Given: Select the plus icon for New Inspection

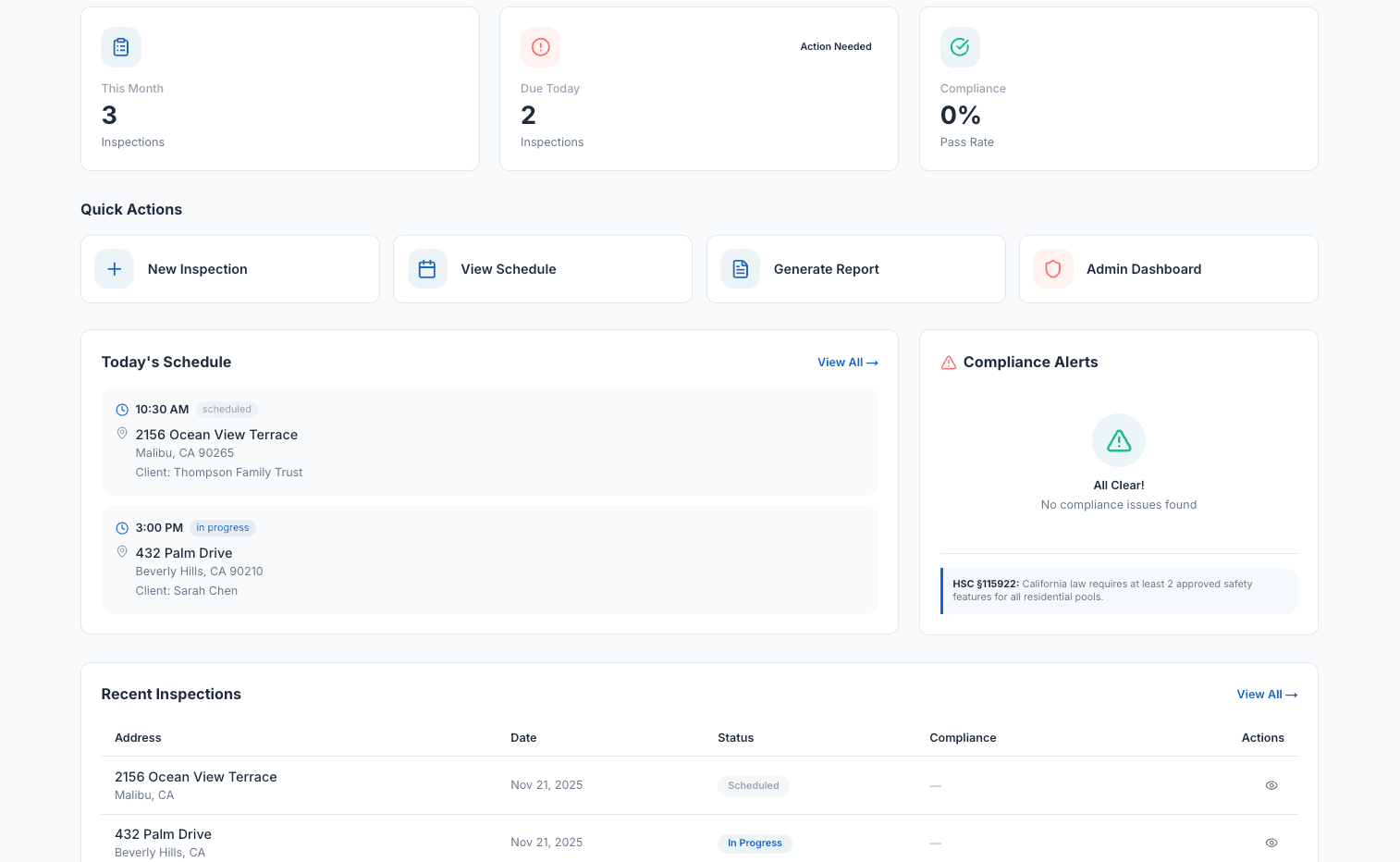Looking at the screenshot, I should 113,268.
